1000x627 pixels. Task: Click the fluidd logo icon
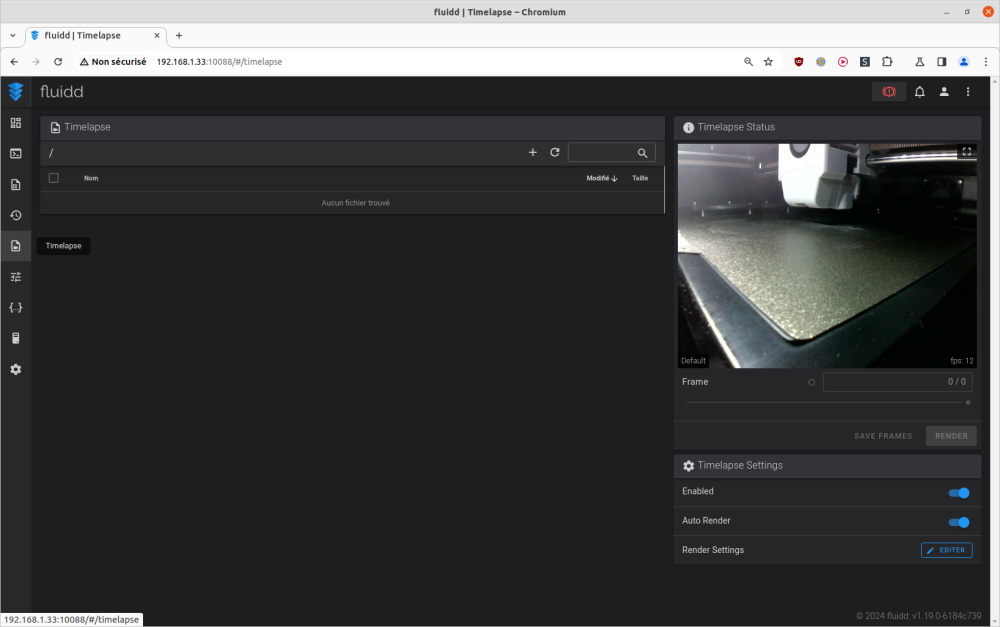(16, 92)
